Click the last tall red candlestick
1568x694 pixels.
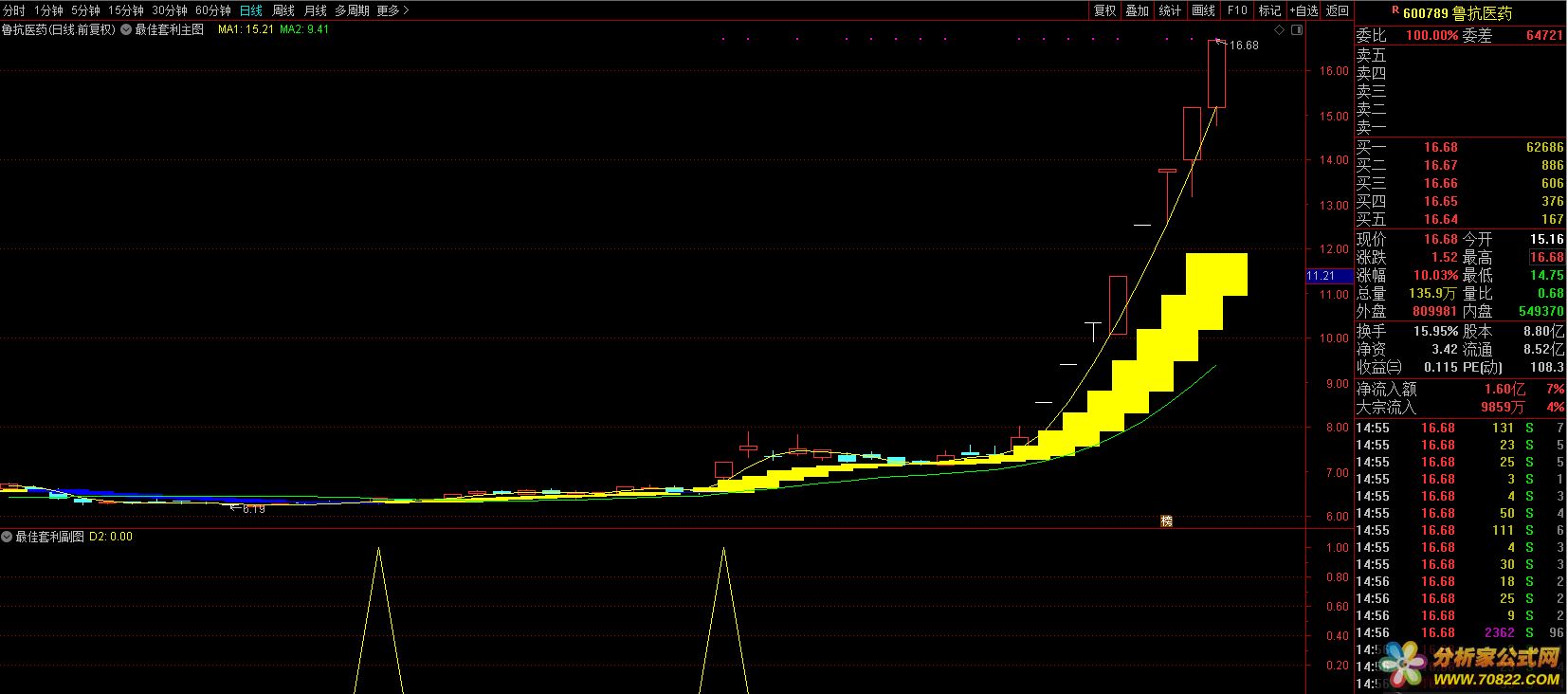point(1216,74)
